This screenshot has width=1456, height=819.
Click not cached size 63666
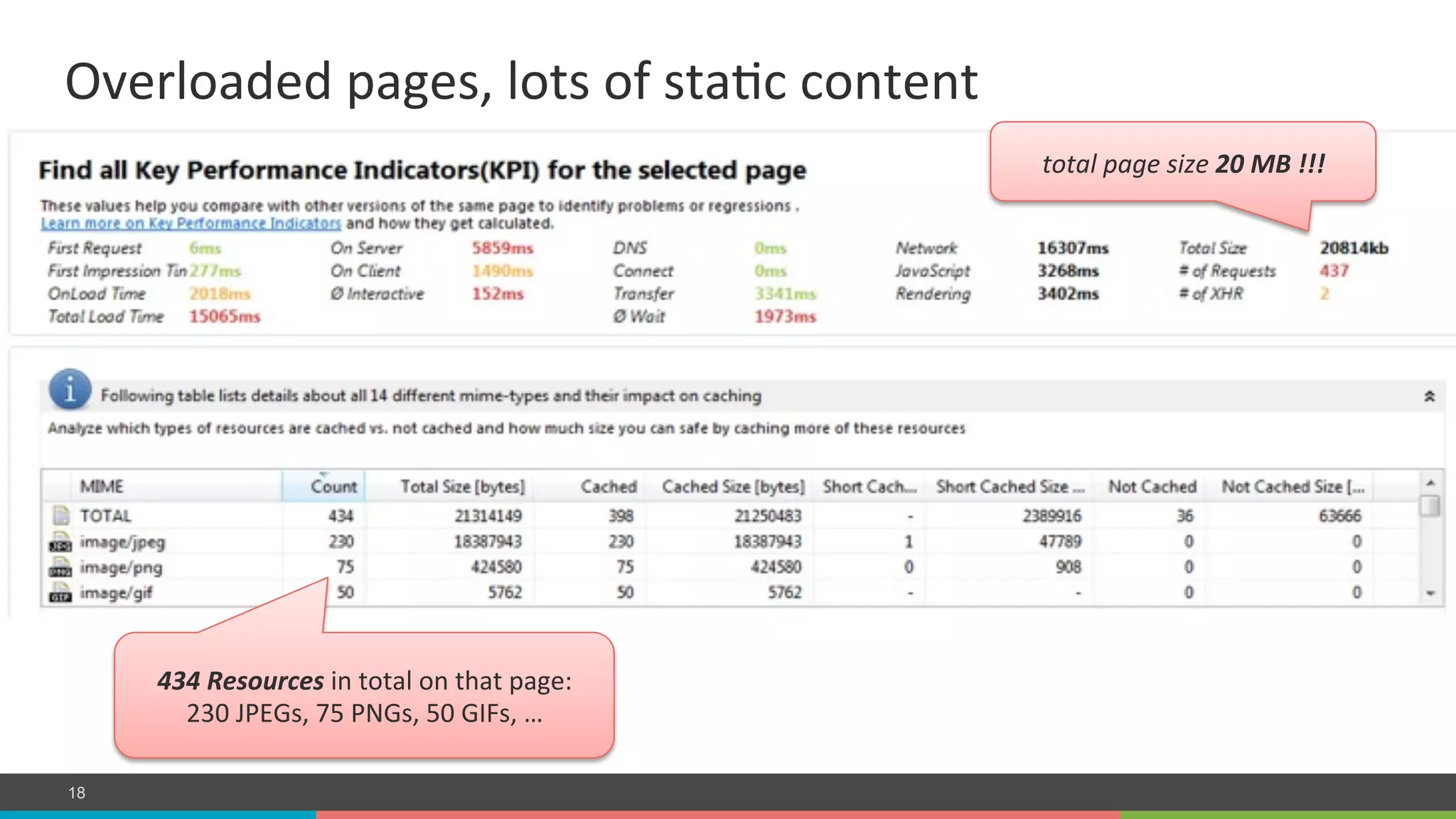click(1339, 515)
